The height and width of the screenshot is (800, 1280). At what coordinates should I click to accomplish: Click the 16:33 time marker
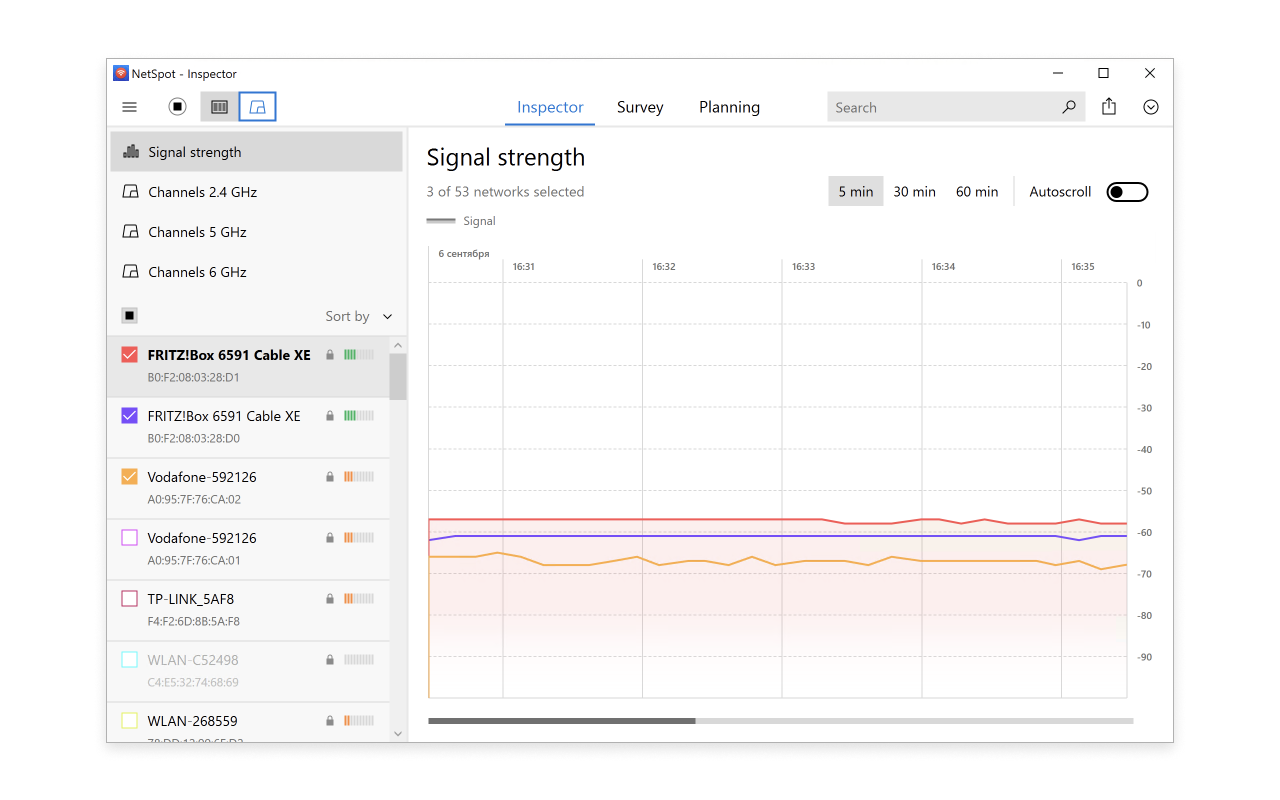pos(803,267)
